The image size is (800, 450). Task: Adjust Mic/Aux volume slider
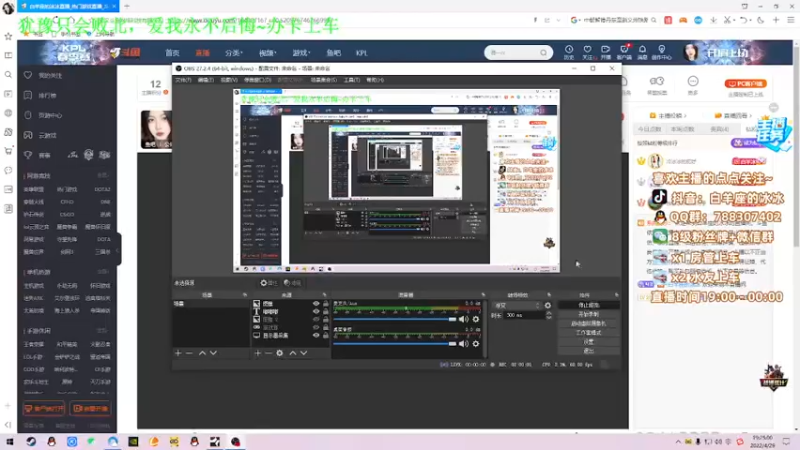pos(394,319)
